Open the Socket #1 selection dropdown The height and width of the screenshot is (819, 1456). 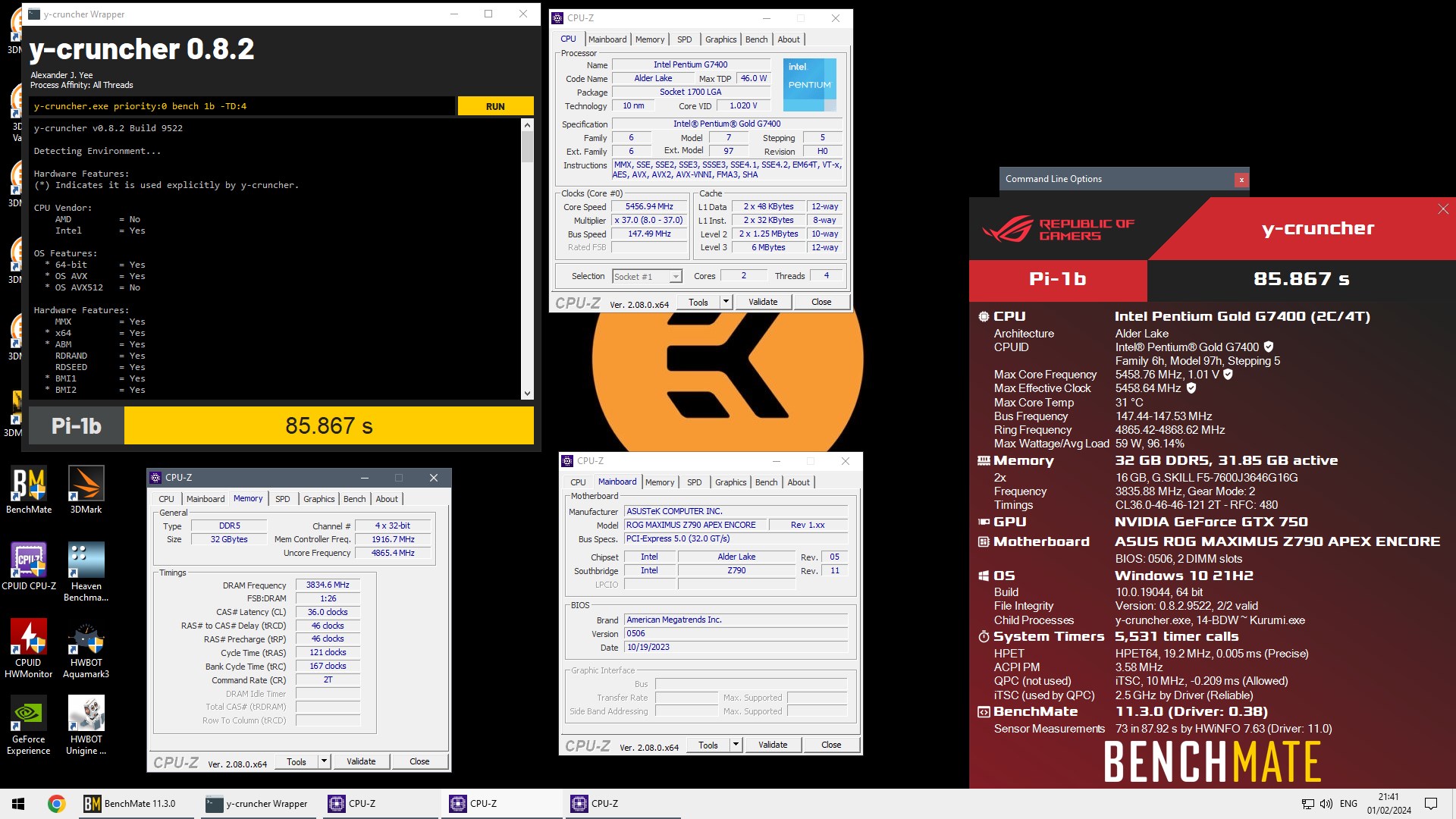pos(648,277)
